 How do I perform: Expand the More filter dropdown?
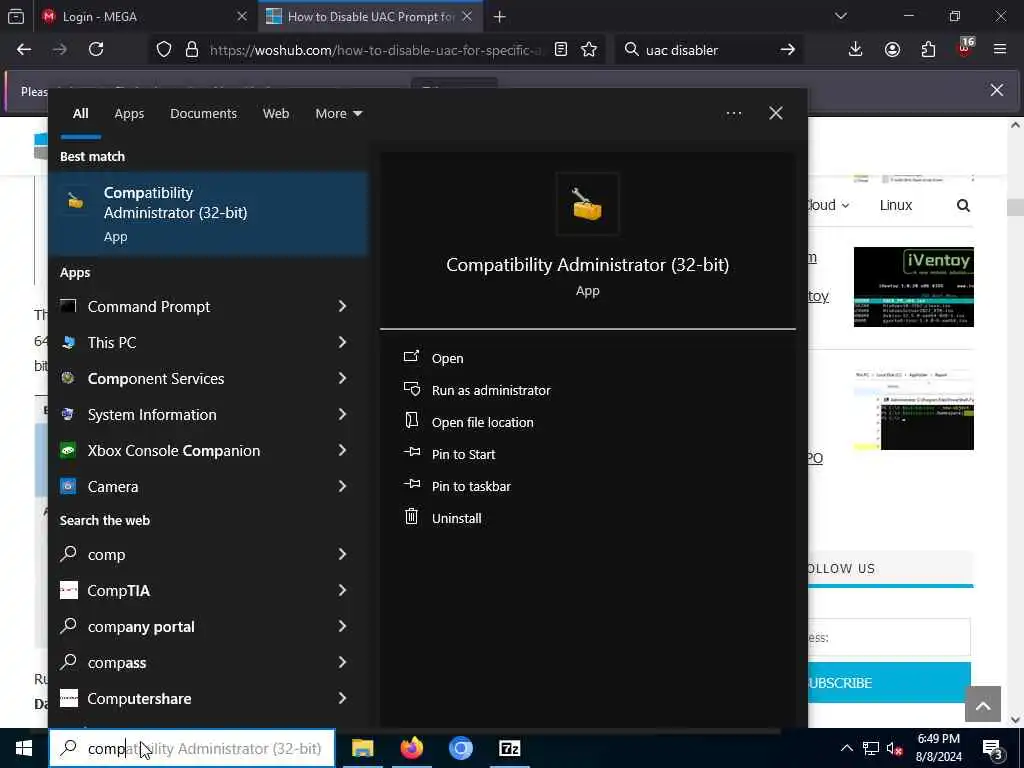click(338, 114)
